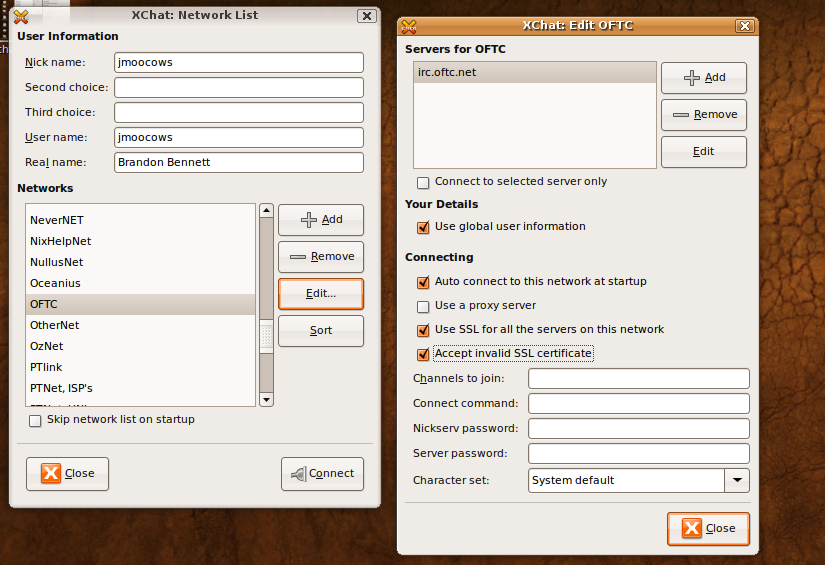825x565 pixels.
Task: Click XChat icon in Edit OFTC title bar
Action: tap(409, 26)
